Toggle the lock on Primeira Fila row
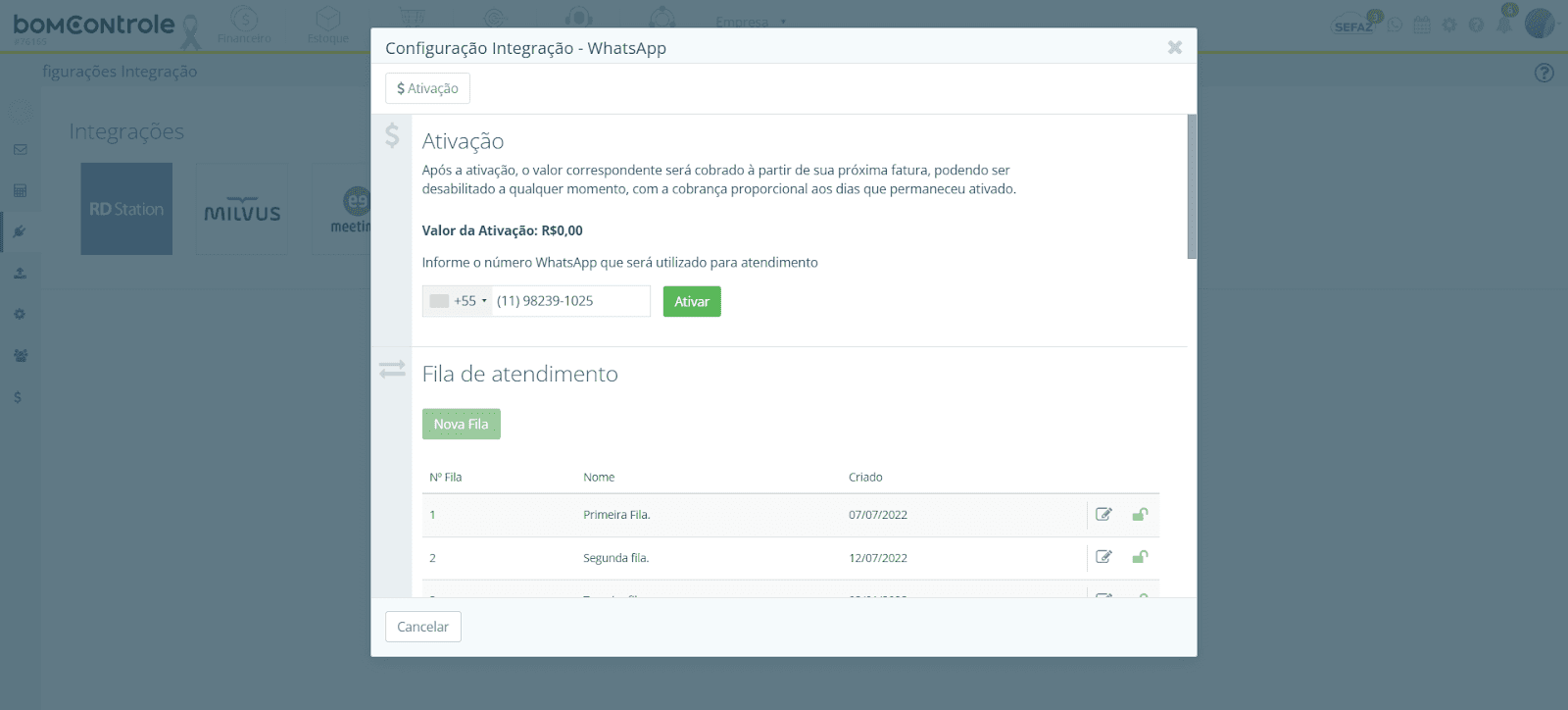This screenshot has width=1568, height=710. pyautogui.click(x=1140, y=514)
